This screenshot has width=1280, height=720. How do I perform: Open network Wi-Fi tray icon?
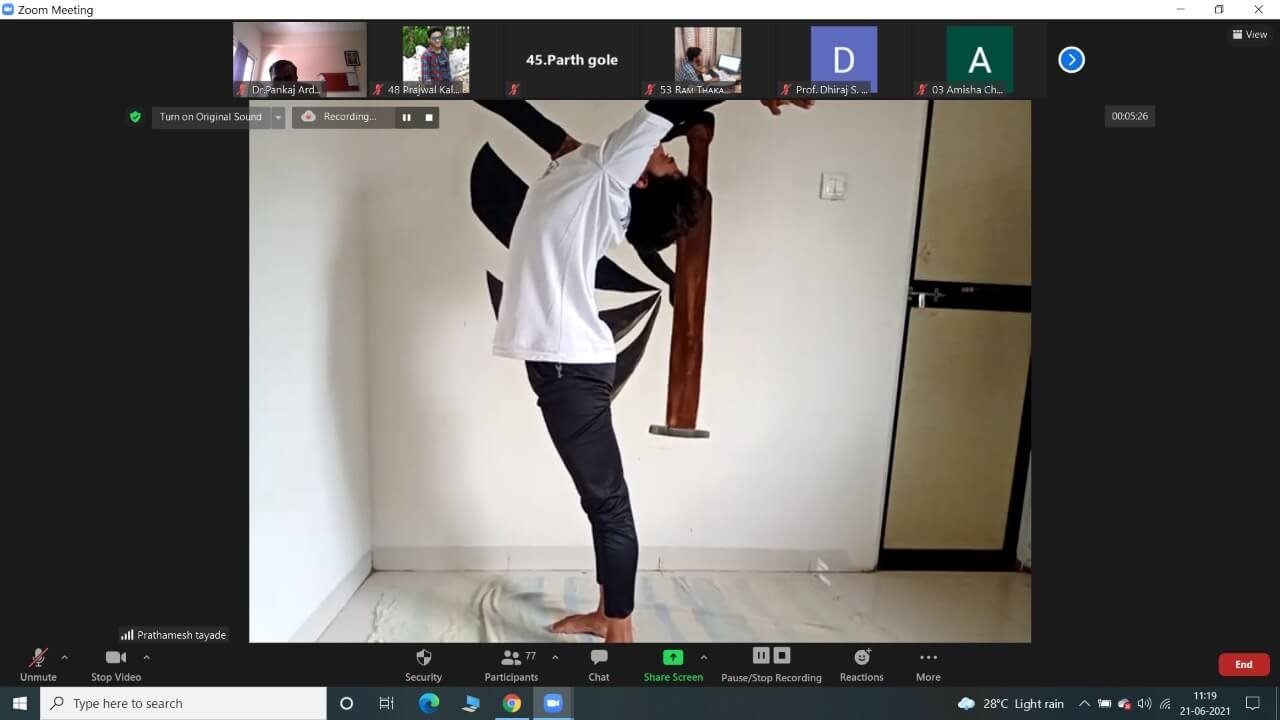click(1165, 703)
